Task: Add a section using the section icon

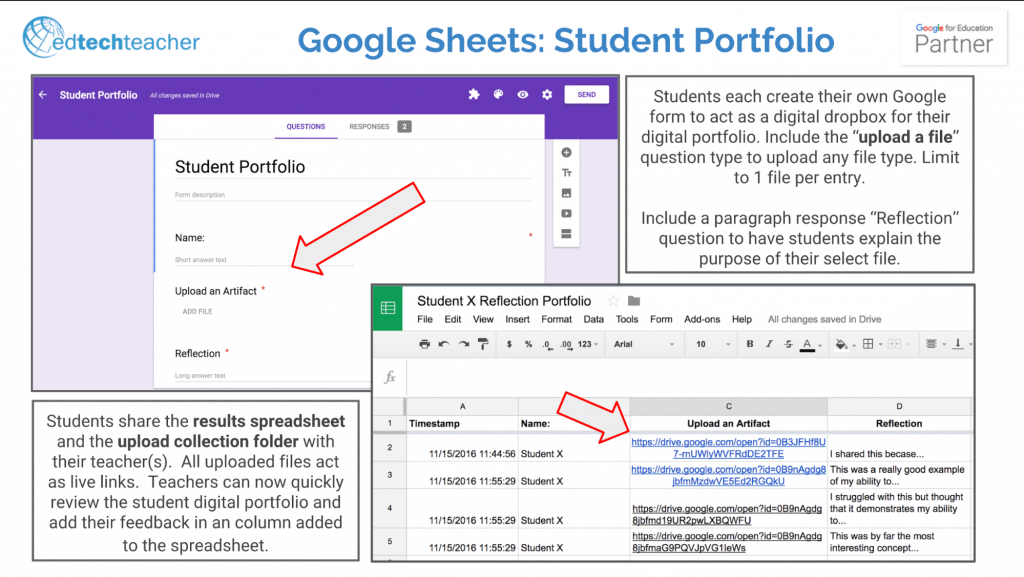Action: coord(566,233)
